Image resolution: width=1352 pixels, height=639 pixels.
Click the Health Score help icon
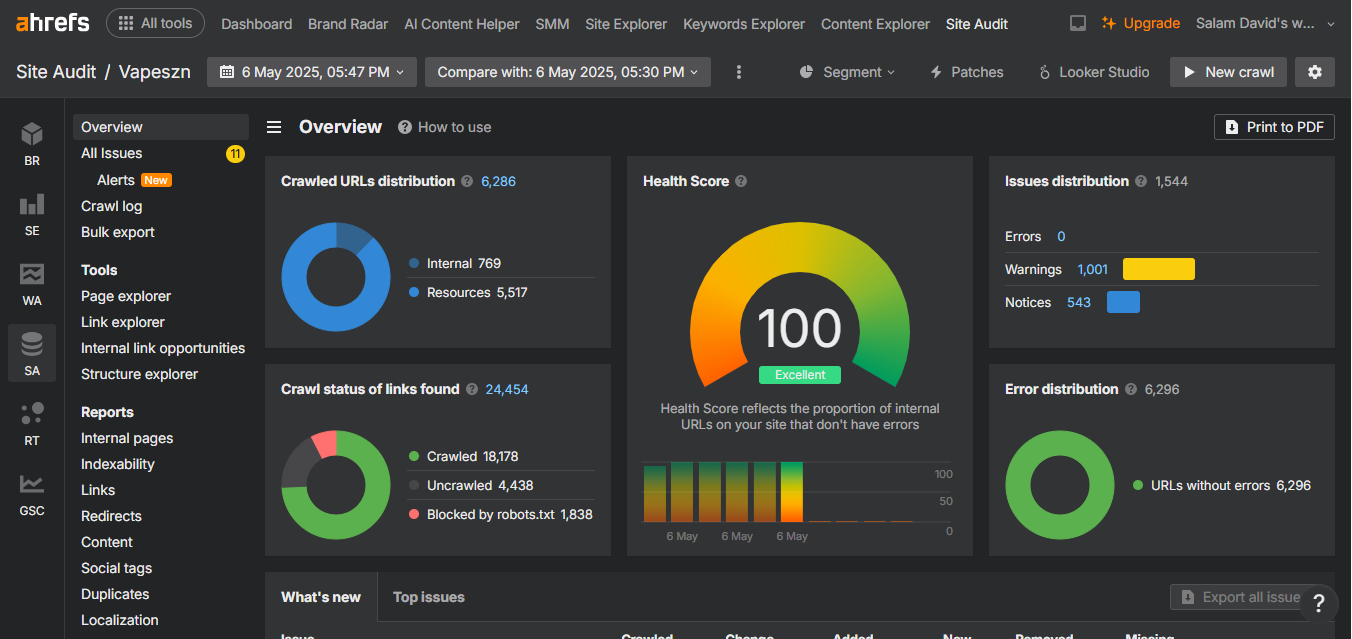[741, 181]
